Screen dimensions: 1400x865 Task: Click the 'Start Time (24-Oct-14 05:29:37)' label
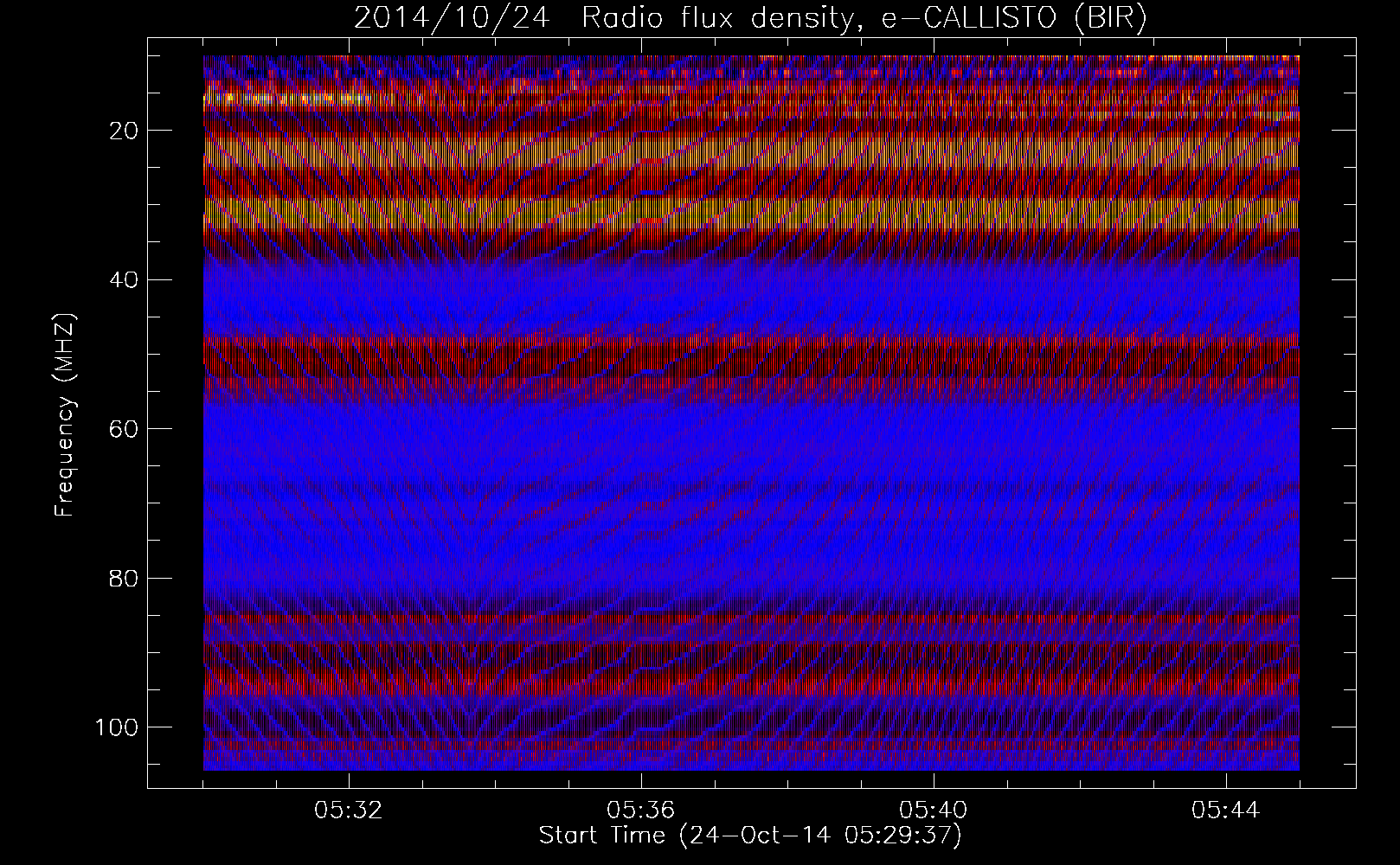750,836
